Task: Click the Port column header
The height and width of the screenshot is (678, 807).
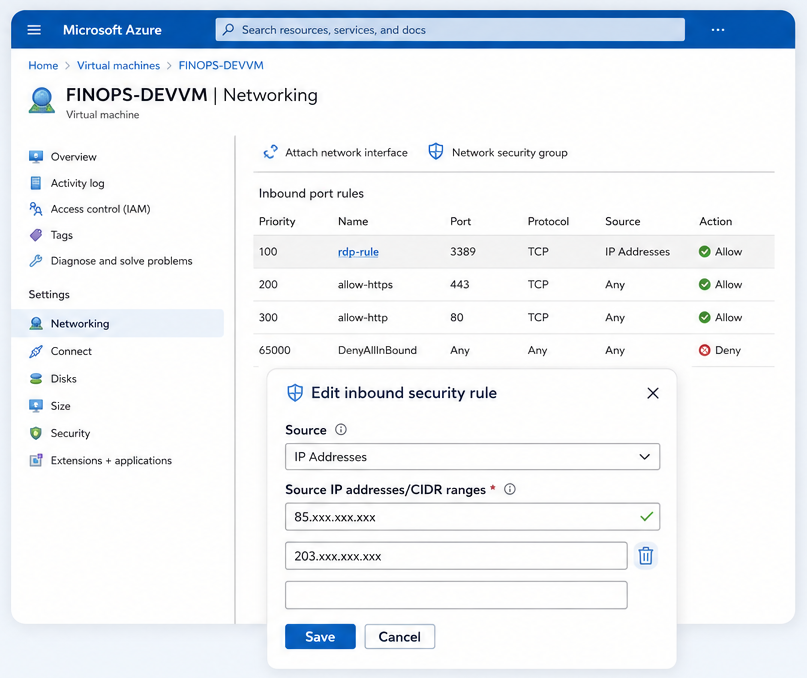Action: (460, 221)
